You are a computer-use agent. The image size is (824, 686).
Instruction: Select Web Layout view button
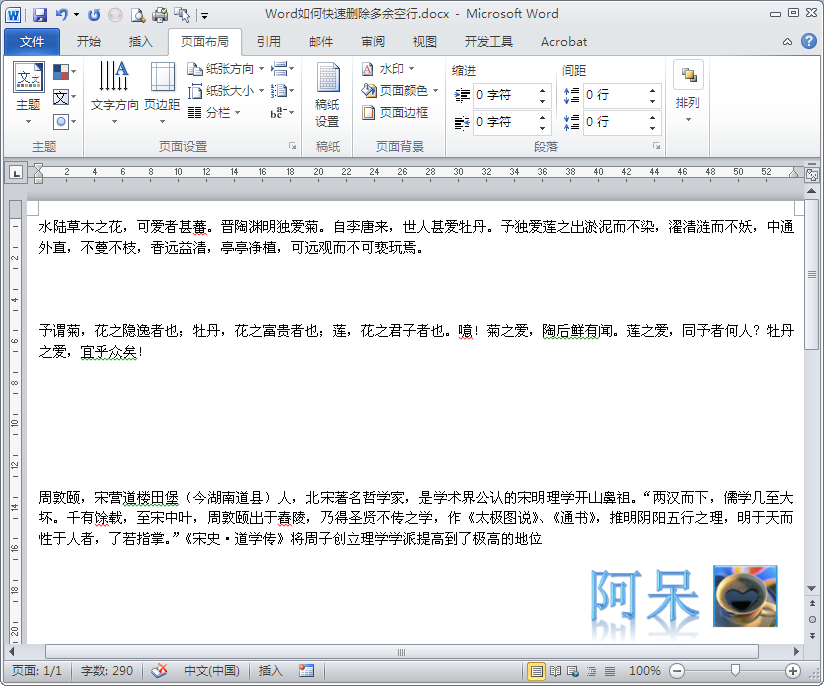click(573, 671)
